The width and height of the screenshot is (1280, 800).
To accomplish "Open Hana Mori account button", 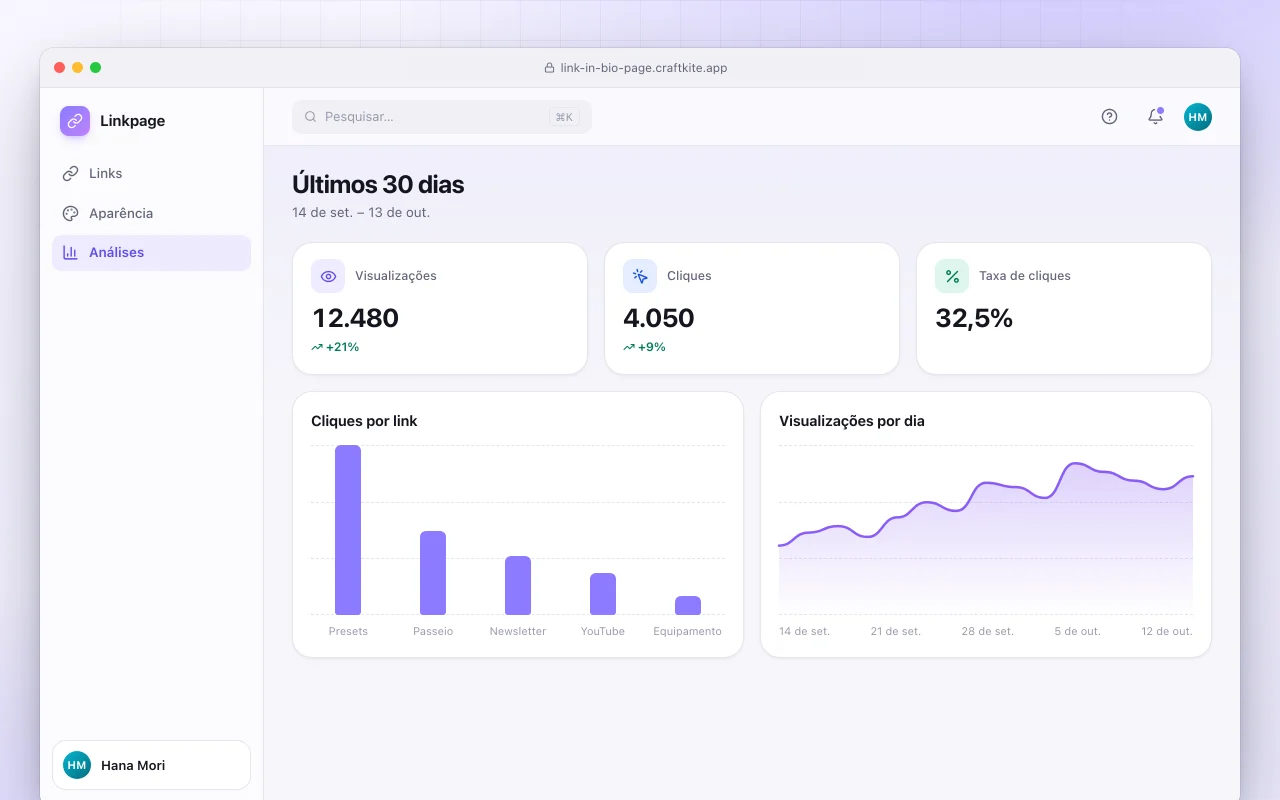I will click(151, 765).
